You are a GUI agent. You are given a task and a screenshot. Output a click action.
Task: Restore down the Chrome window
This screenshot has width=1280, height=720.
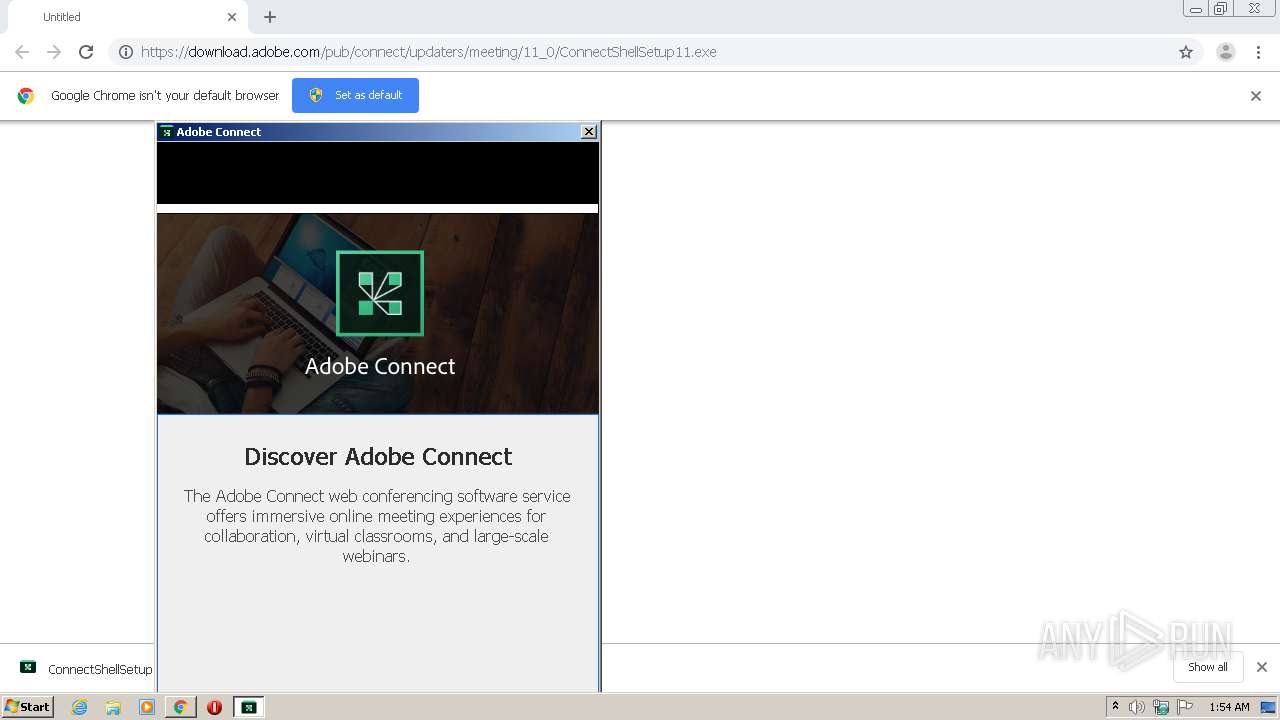[1221, 9]
